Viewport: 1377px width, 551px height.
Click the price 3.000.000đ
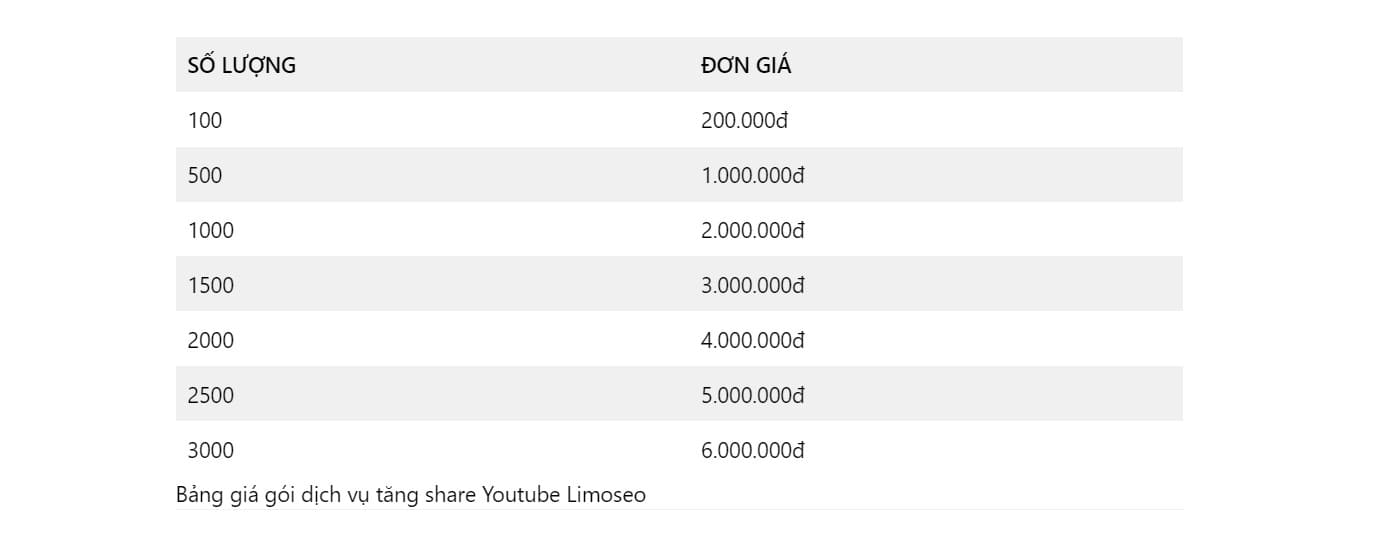pyautogui.click(x=753, y=285)
